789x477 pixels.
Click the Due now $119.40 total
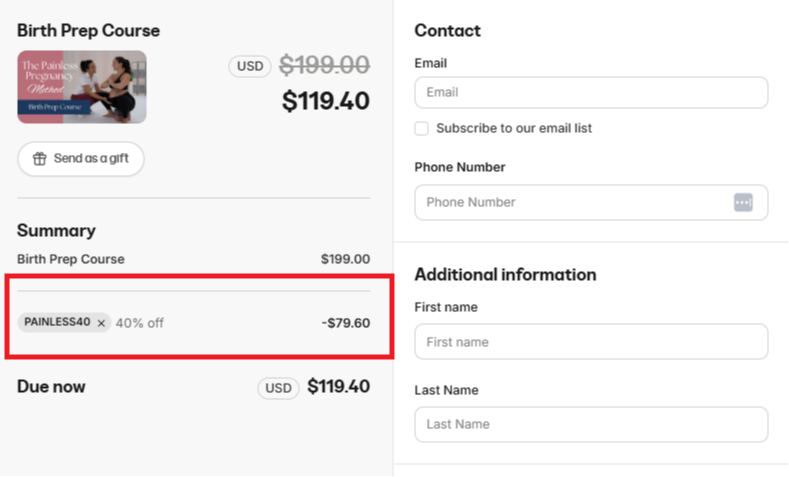point(338,387)
